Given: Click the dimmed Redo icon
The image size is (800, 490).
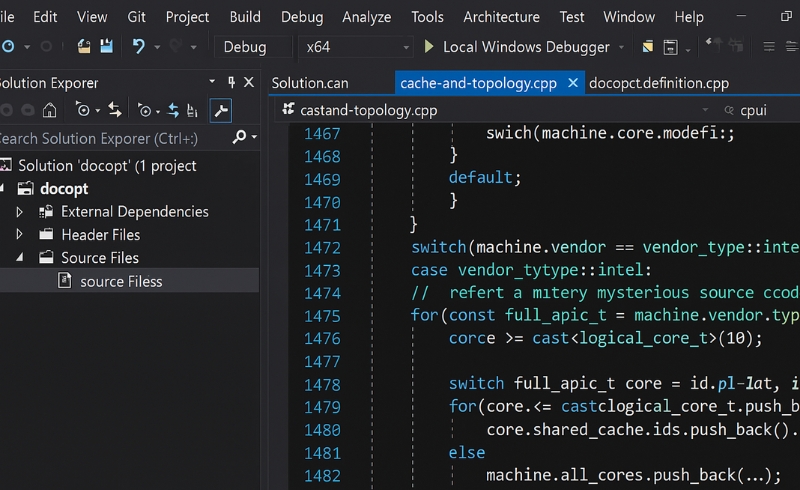Looking at the screenshot, I should [176, 46].
